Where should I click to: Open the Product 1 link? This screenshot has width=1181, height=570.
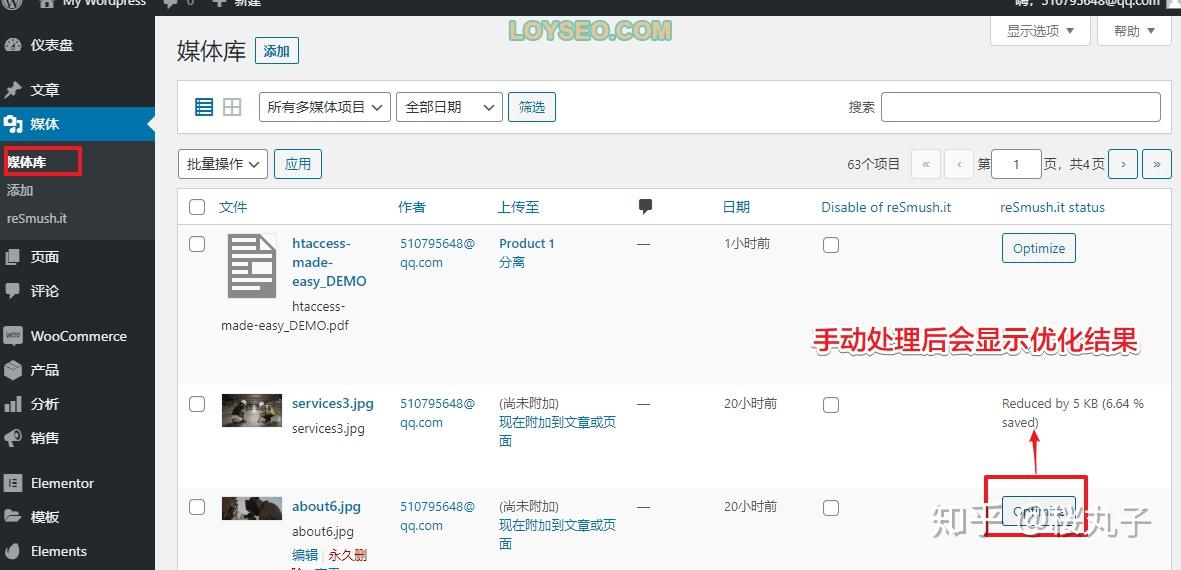click(526, 243)
